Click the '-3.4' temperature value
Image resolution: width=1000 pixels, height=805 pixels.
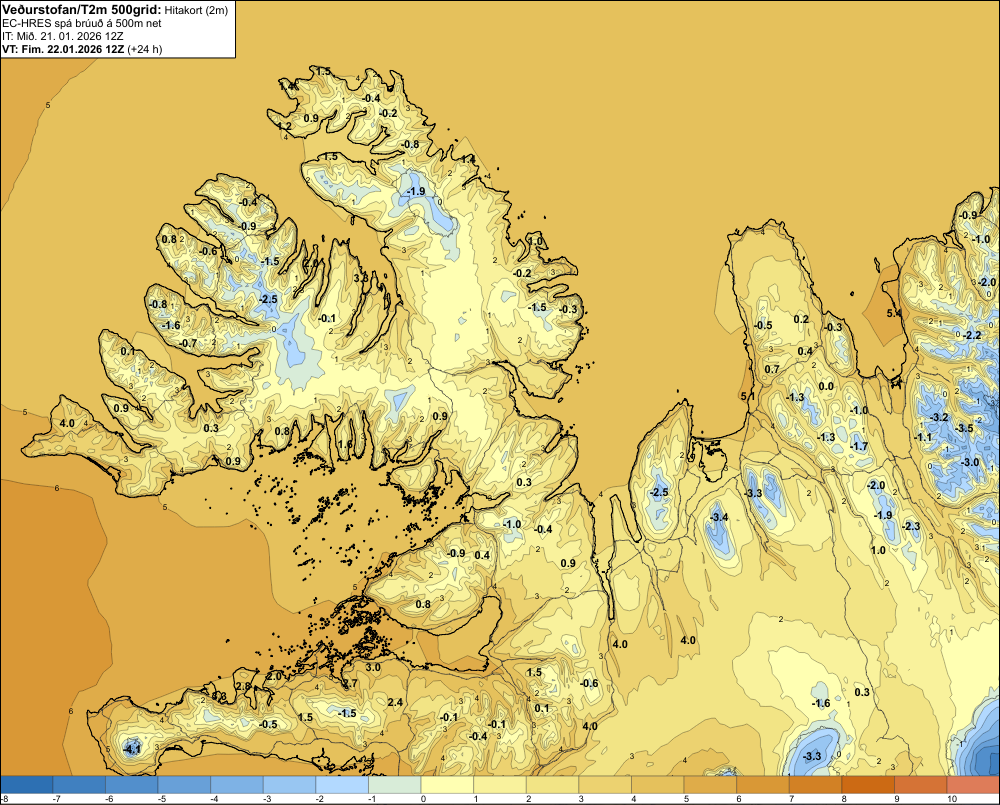point(719,517)
